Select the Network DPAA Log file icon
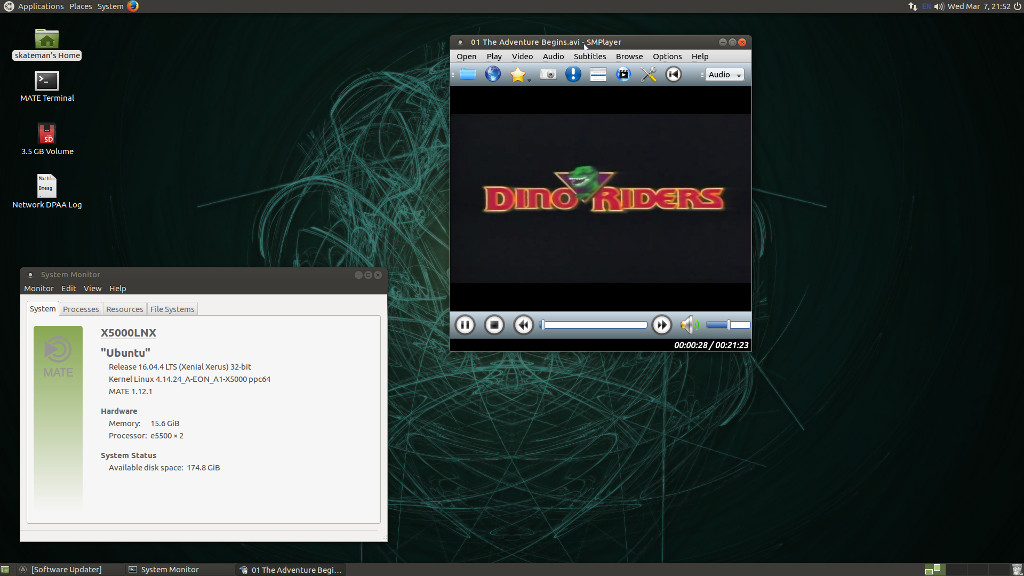 [x=47, y=191]
